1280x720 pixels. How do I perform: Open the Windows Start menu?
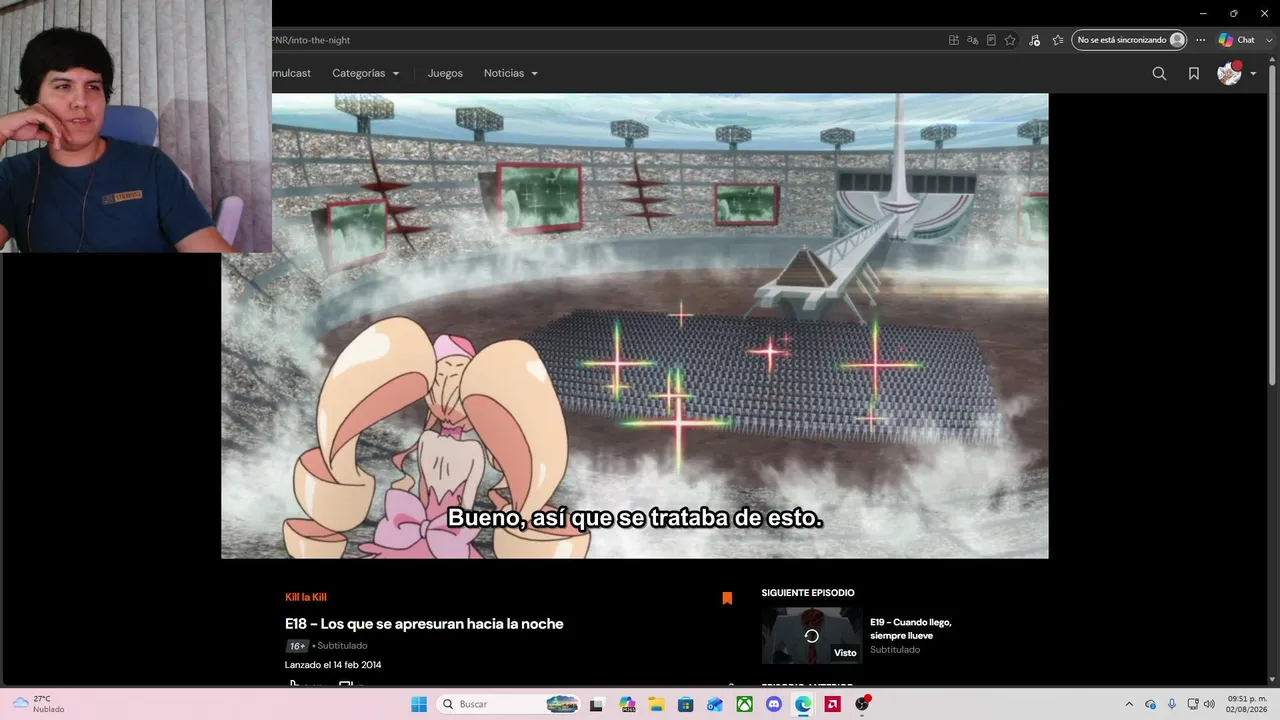pyautogui.click(x=419, y=704)
